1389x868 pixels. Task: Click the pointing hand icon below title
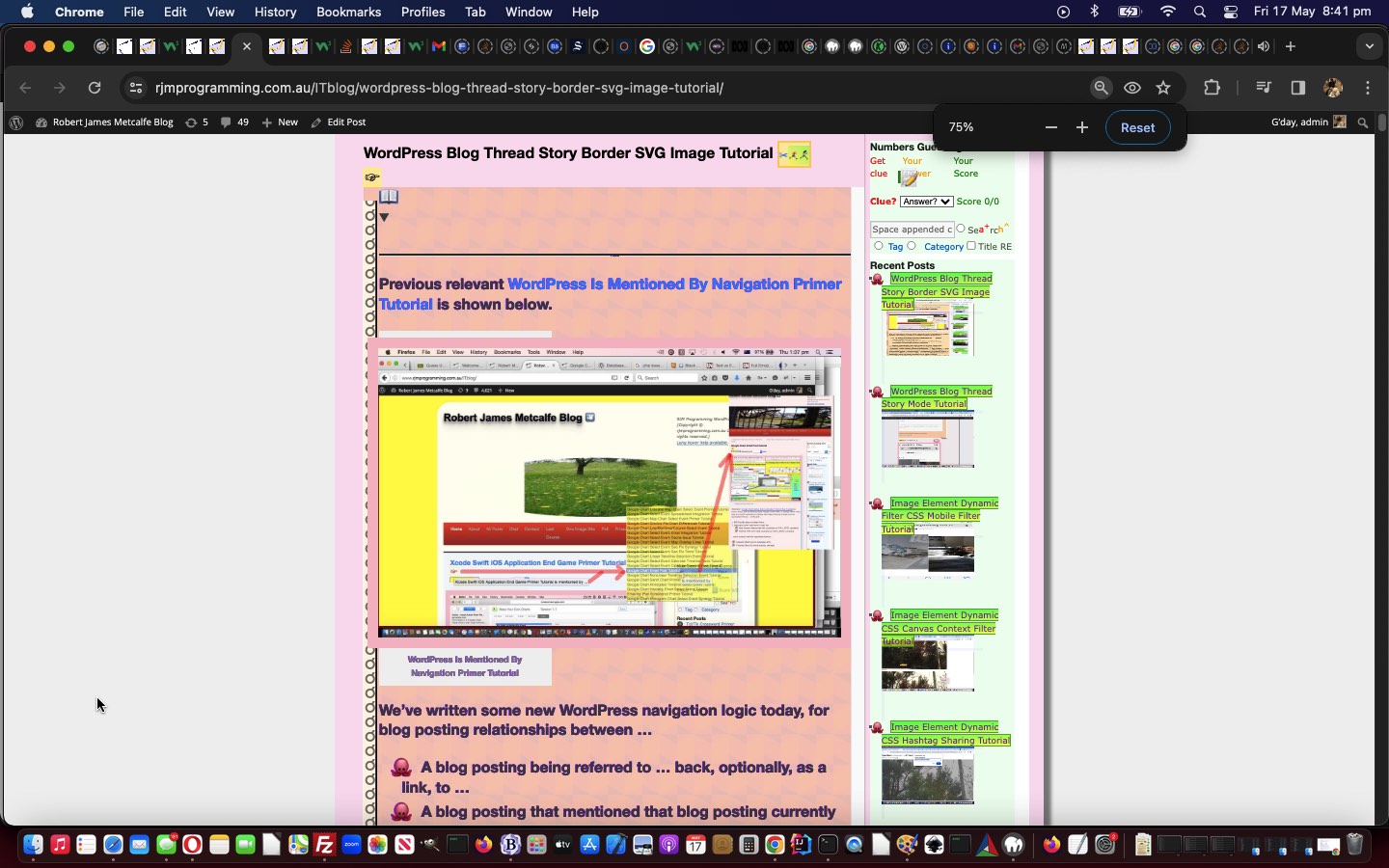click(x=372, y=177)
